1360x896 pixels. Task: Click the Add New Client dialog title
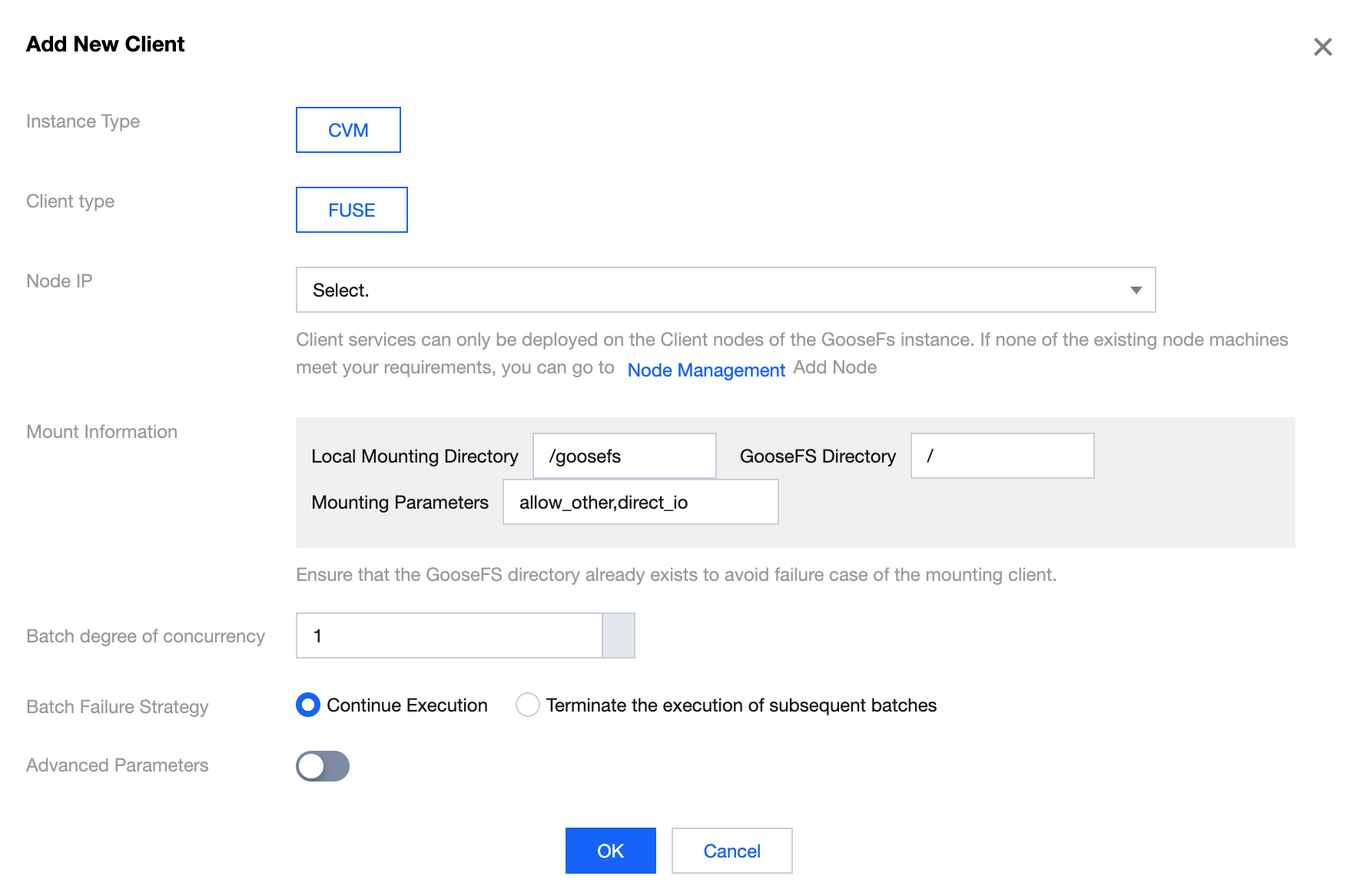(105, 44)
